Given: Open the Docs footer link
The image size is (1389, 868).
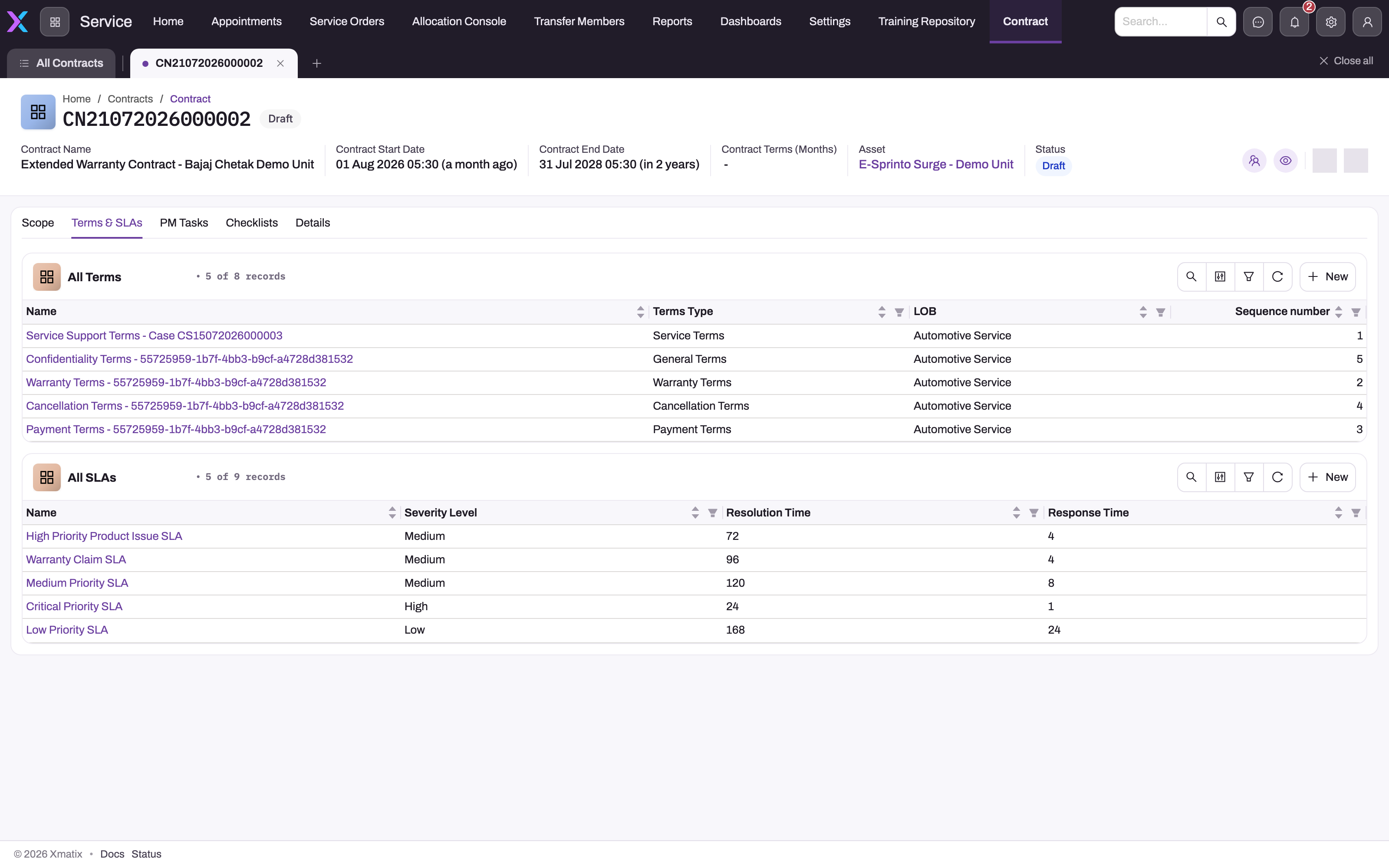Looking at the screenshot, I should (x=112, y=854).
